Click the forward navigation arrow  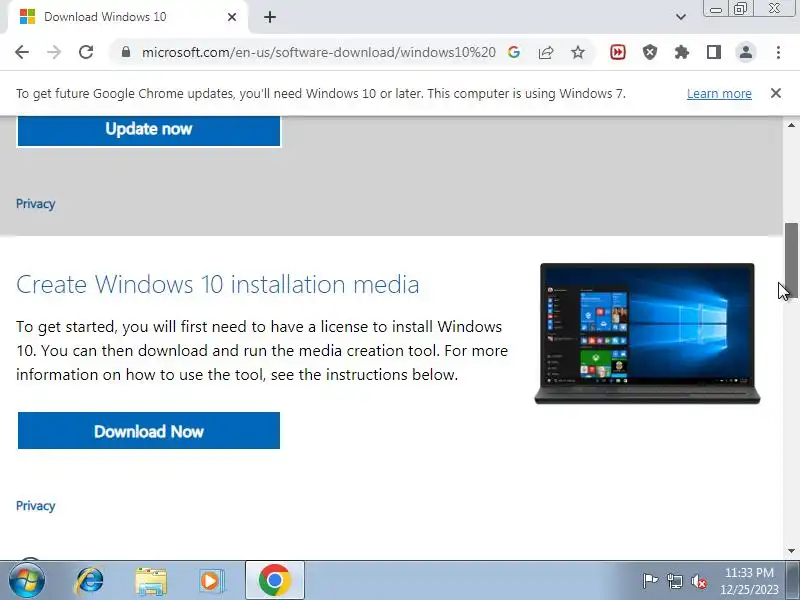point(54,52)
